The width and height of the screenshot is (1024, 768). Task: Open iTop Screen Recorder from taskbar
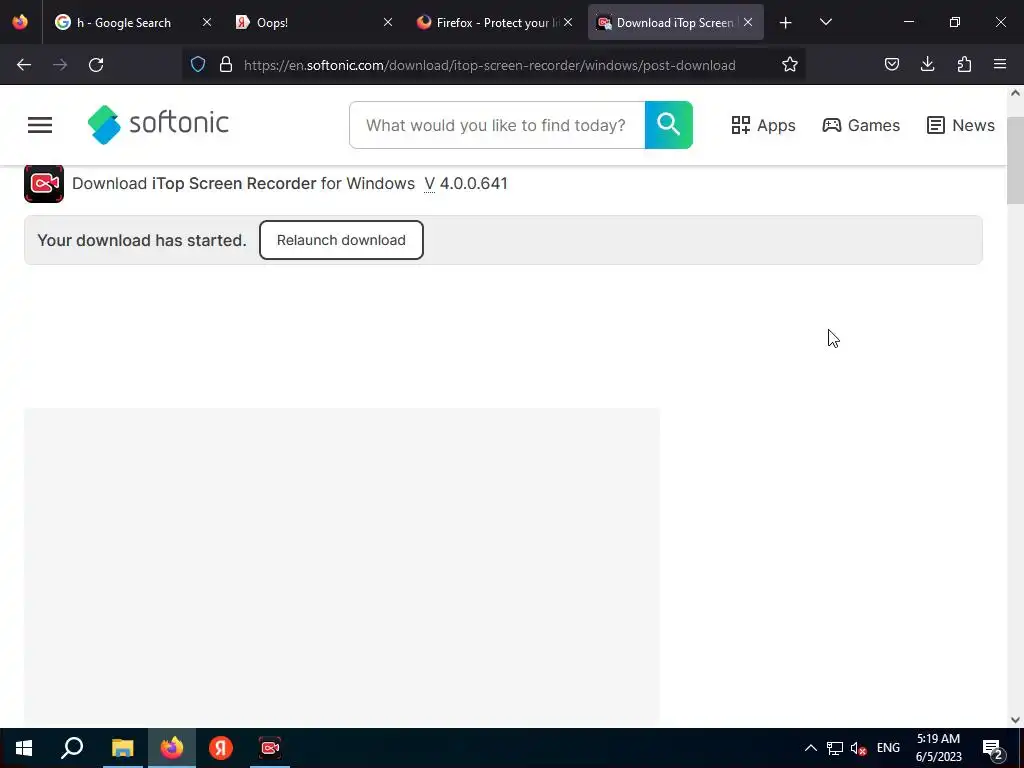[x=270, y=748]
